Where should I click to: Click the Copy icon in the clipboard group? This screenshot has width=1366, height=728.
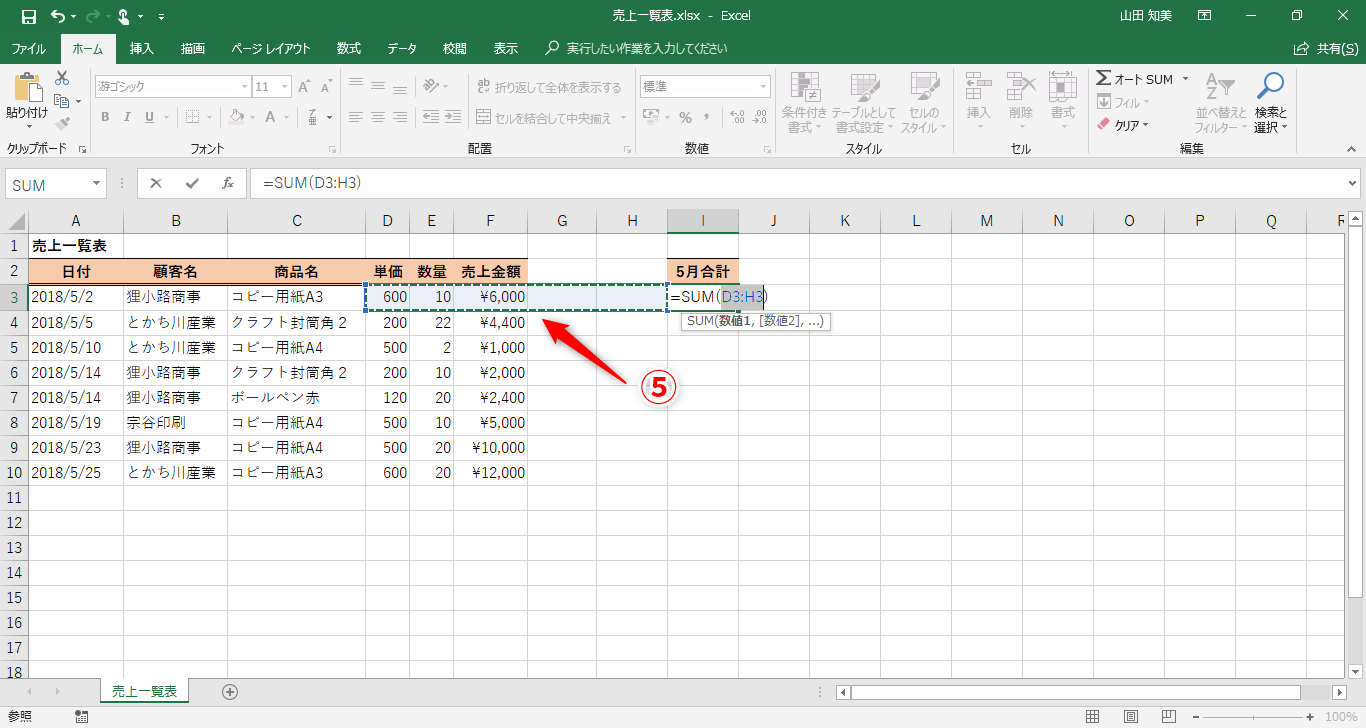62,101
